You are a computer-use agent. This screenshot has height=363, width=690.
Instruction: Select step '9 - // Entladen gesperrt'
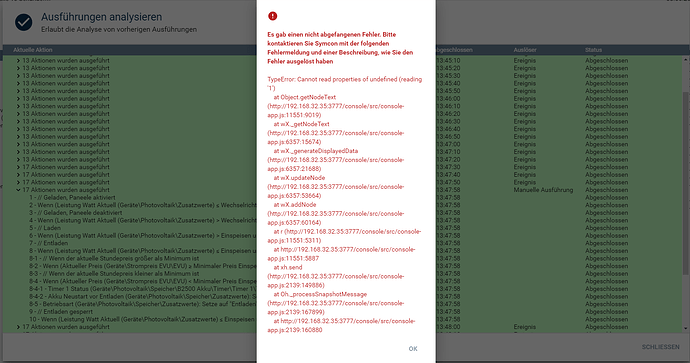coord(61,312)
